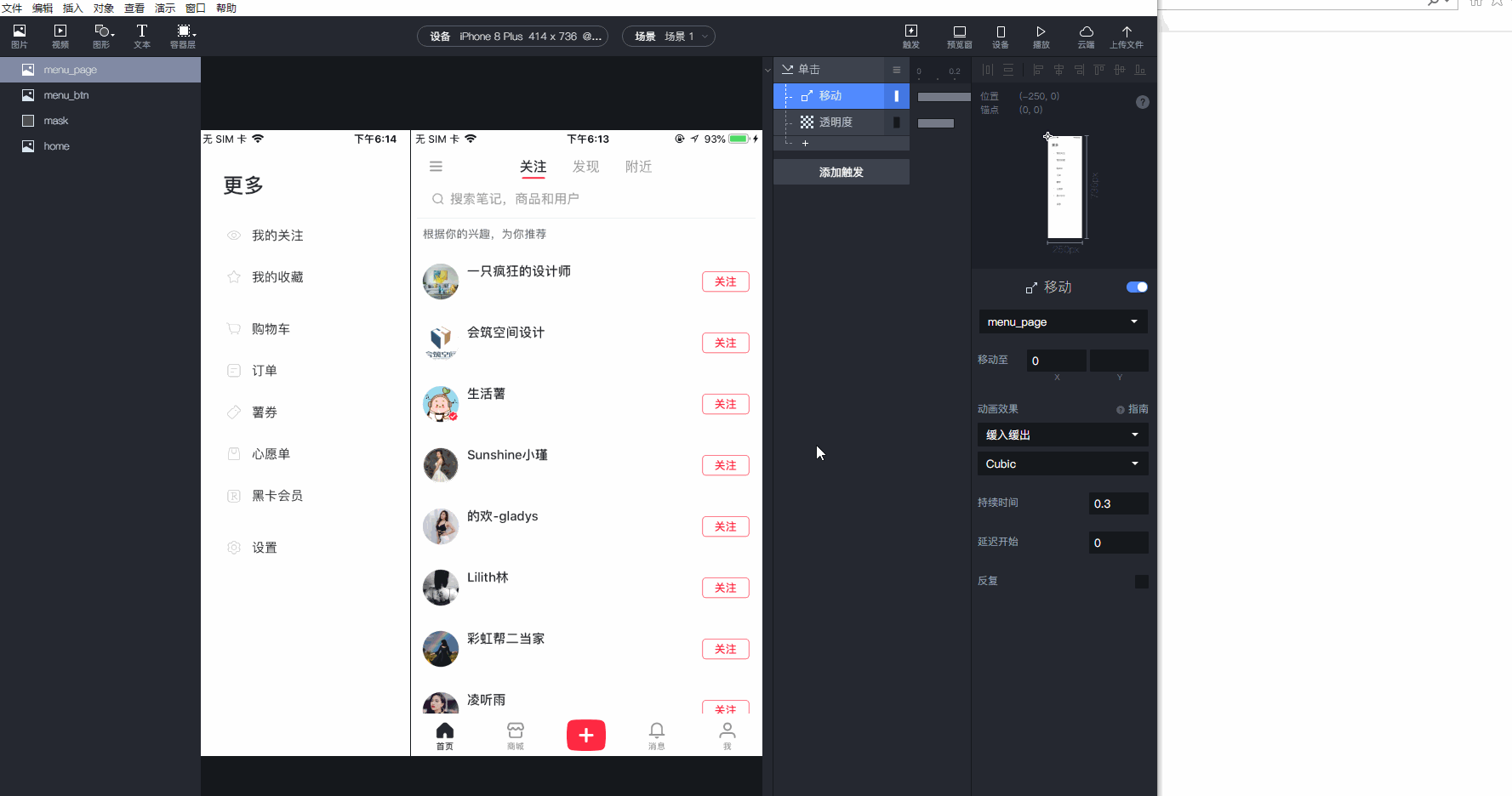Open the help question mark icon
The height and width of the screenshot is (796, 1512).
[1143, 102]
